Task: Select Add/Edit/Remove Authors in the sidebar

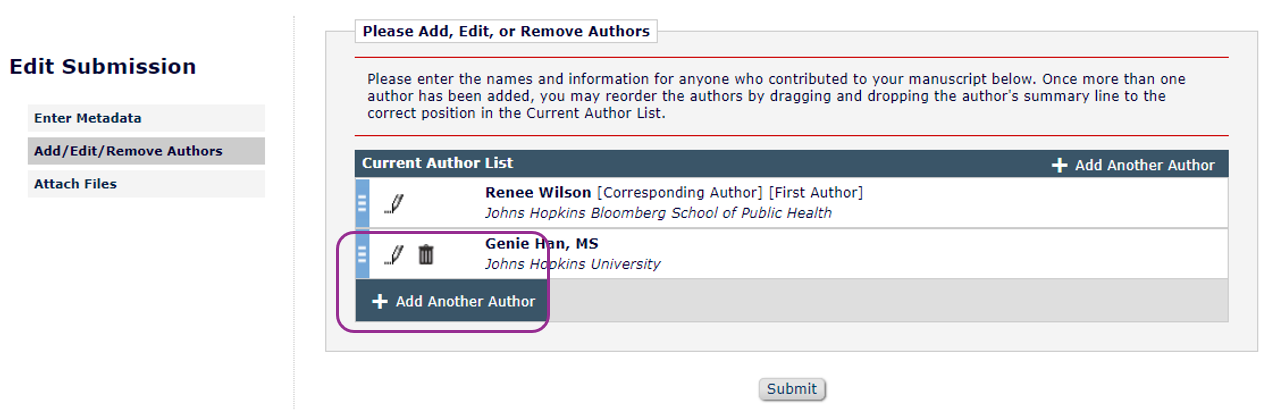Action: click(x=128, y=151)
